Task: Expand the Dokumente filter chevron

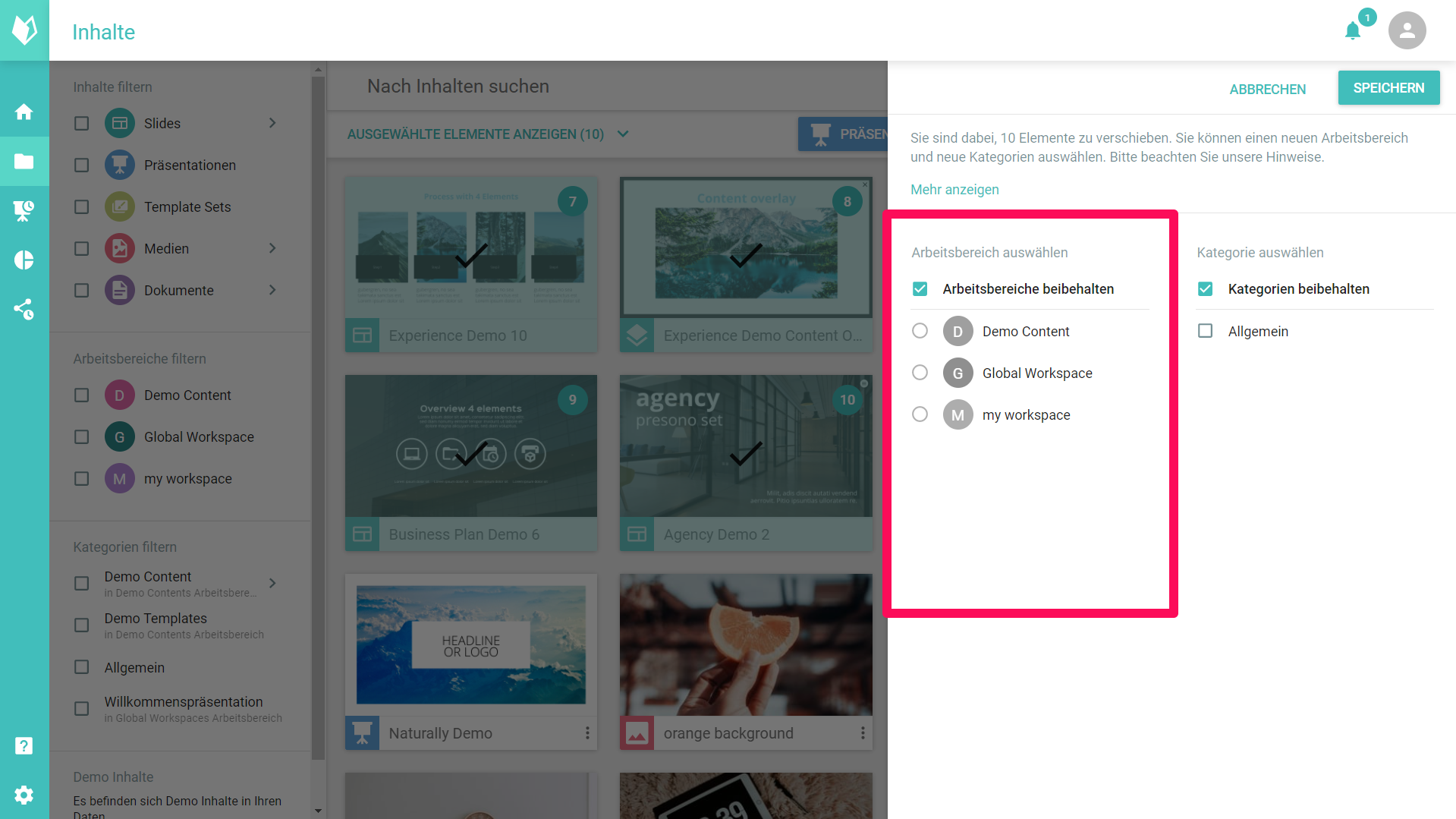Action: coord(272,290)
